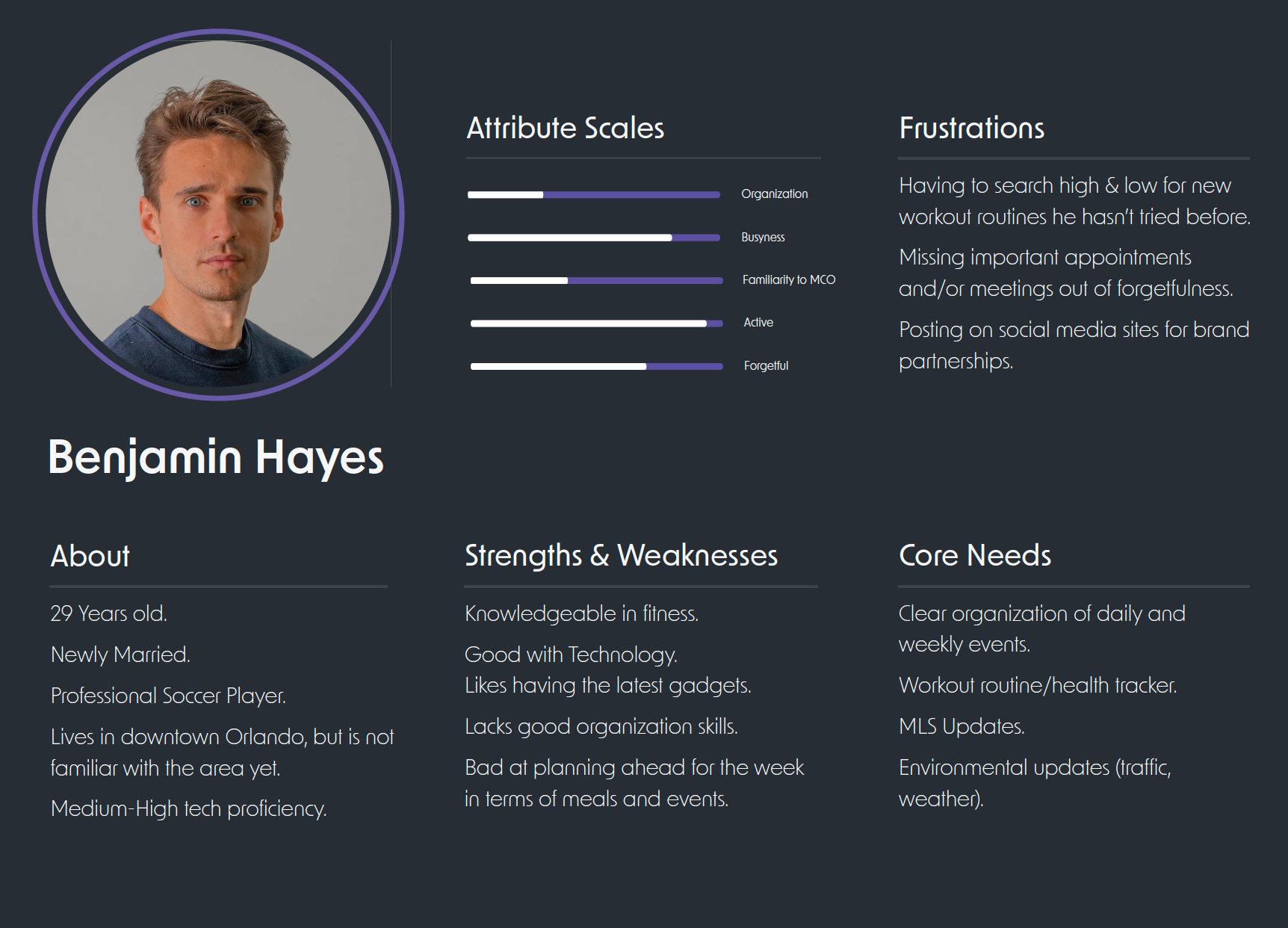This screenshot has width=1288, height=928.
Task: Click Benjamin Hayes profile photo
Action: [x=218, y=214]
